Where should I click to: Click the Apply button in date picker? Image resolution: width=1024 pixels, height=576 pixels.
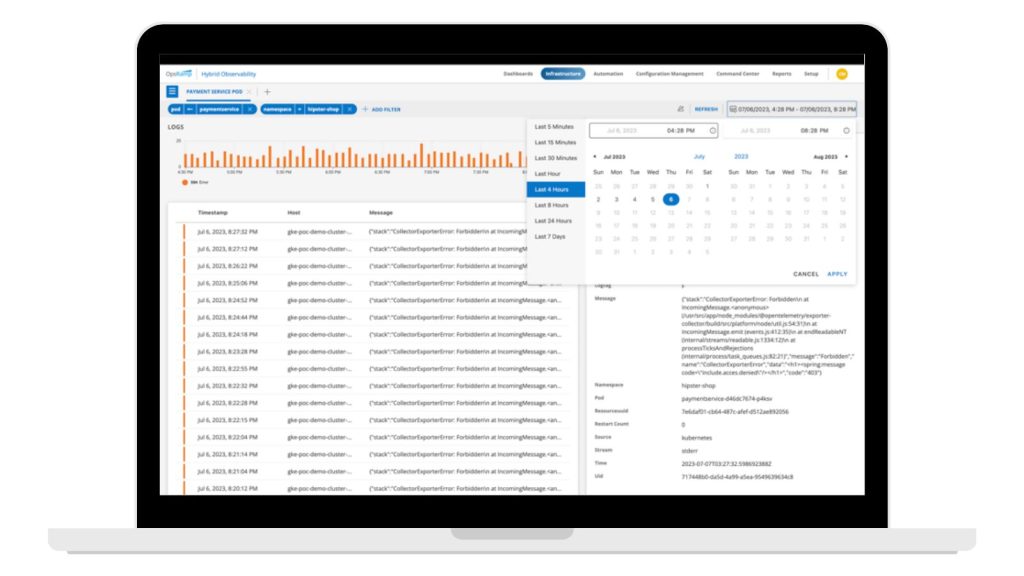837,274
